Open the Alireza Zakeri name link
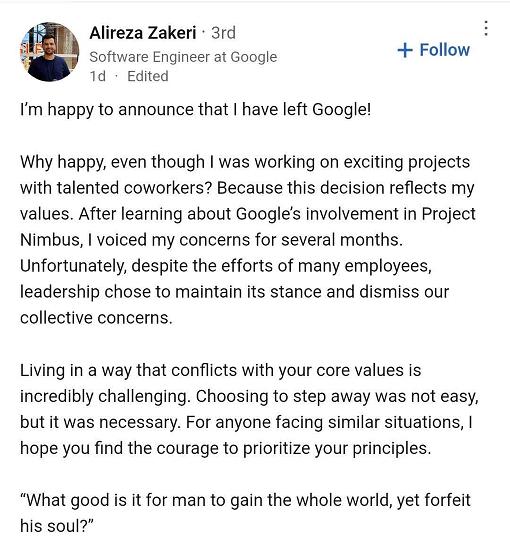This screenshot has height=540, width=510. pyautogui.click(x=143, y=33)
